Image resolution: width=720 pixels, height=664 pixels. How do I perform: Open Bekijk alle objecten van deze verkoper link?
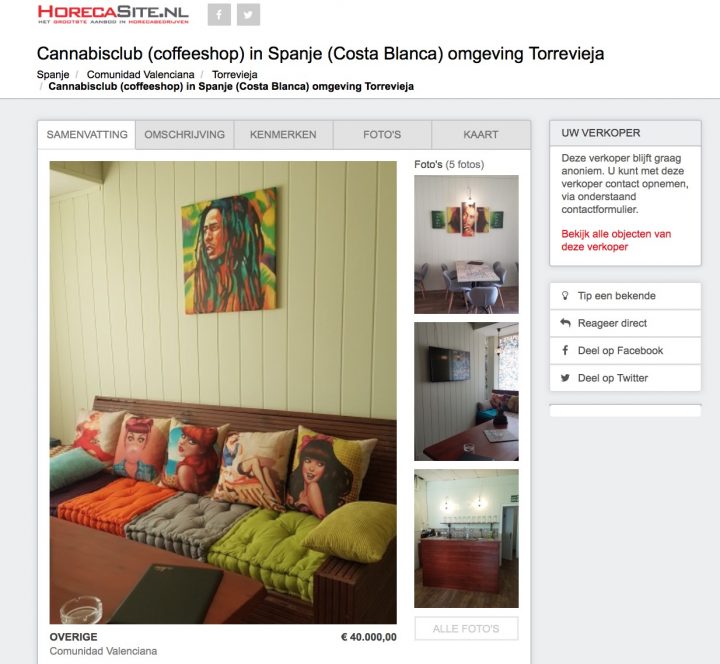[x=616, y=240]
